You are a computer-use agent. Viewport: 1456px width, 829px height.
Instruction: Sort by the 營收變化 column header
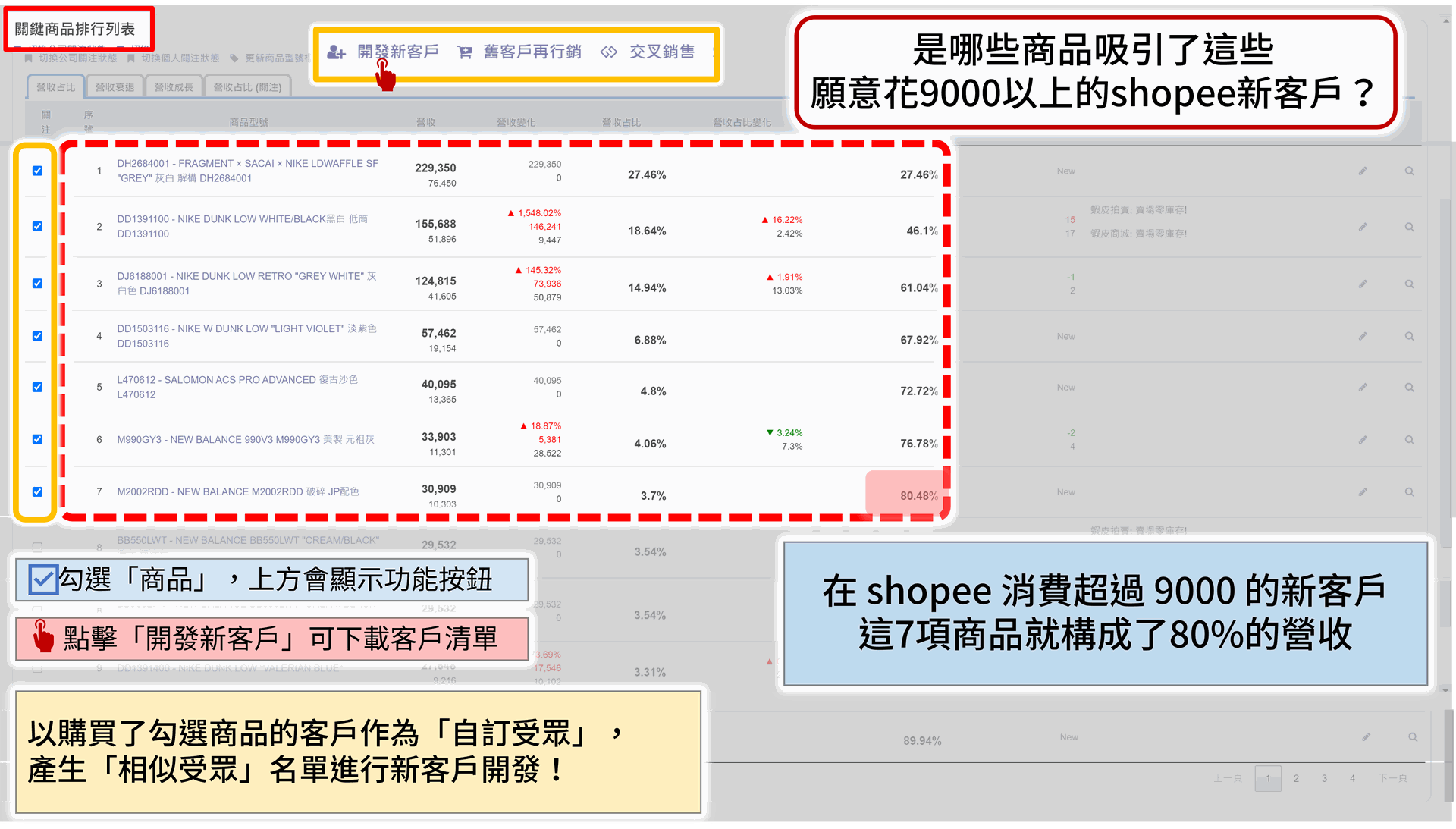(x=516, y=122)
